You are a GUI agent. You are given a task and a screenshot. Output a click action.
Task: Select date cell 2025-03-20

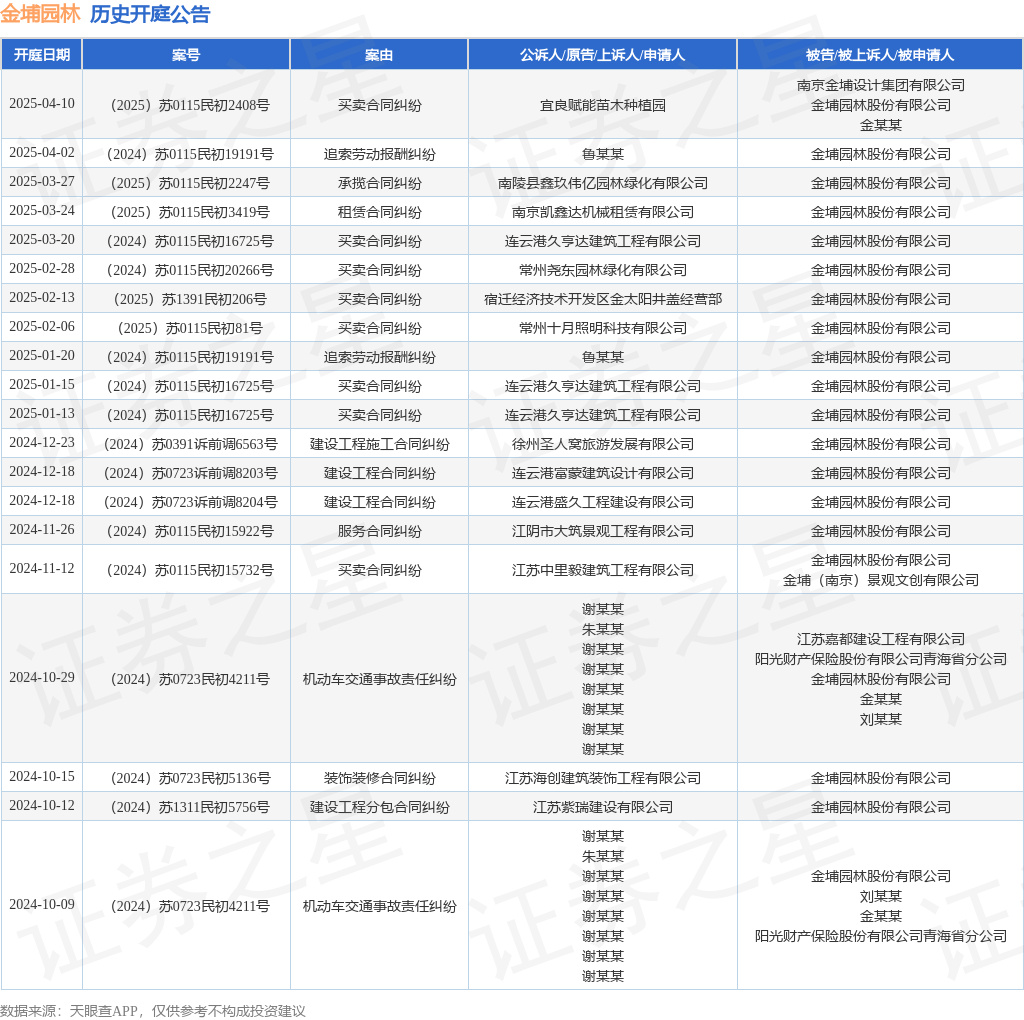click(x=42, y=239)
